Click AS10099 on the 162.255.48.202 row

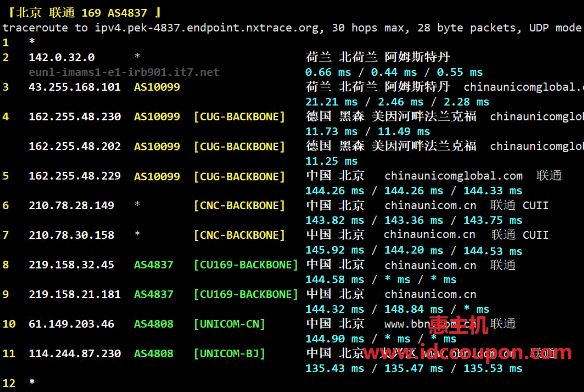pyautogui.click(x=157, y=146)
